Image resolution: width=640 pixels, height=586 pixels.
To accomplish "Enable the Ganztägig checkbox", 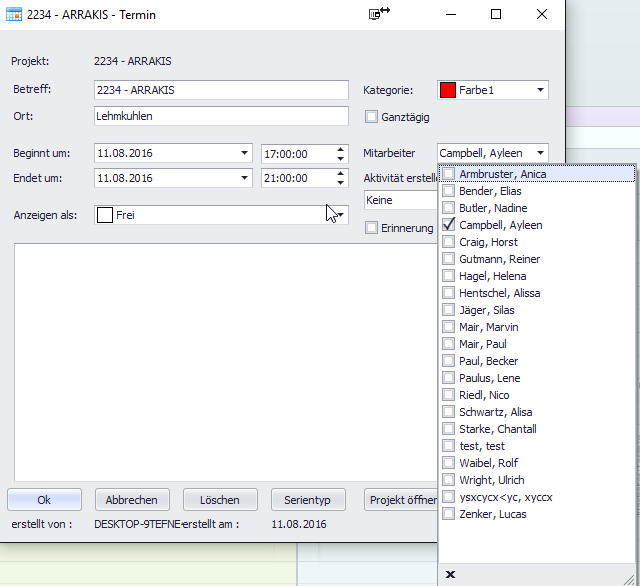I will click(372, 117).
